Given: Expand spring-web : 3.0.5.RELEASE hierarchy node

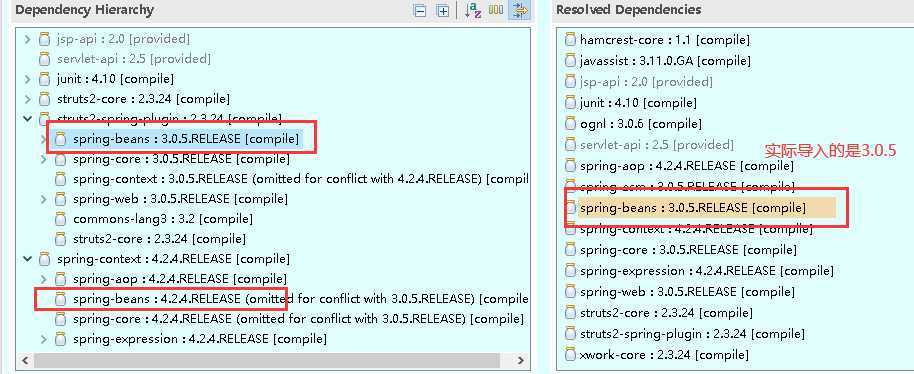Looking at the screenshot, I should [44, 199].
